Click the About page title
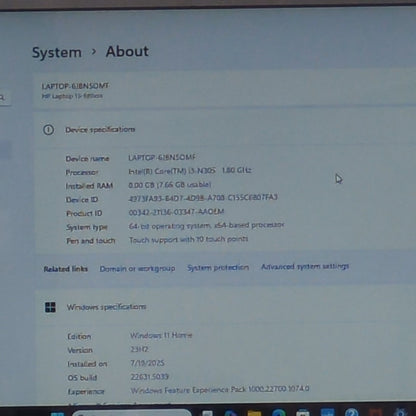 pyautogui.click(x=127, y=52)
